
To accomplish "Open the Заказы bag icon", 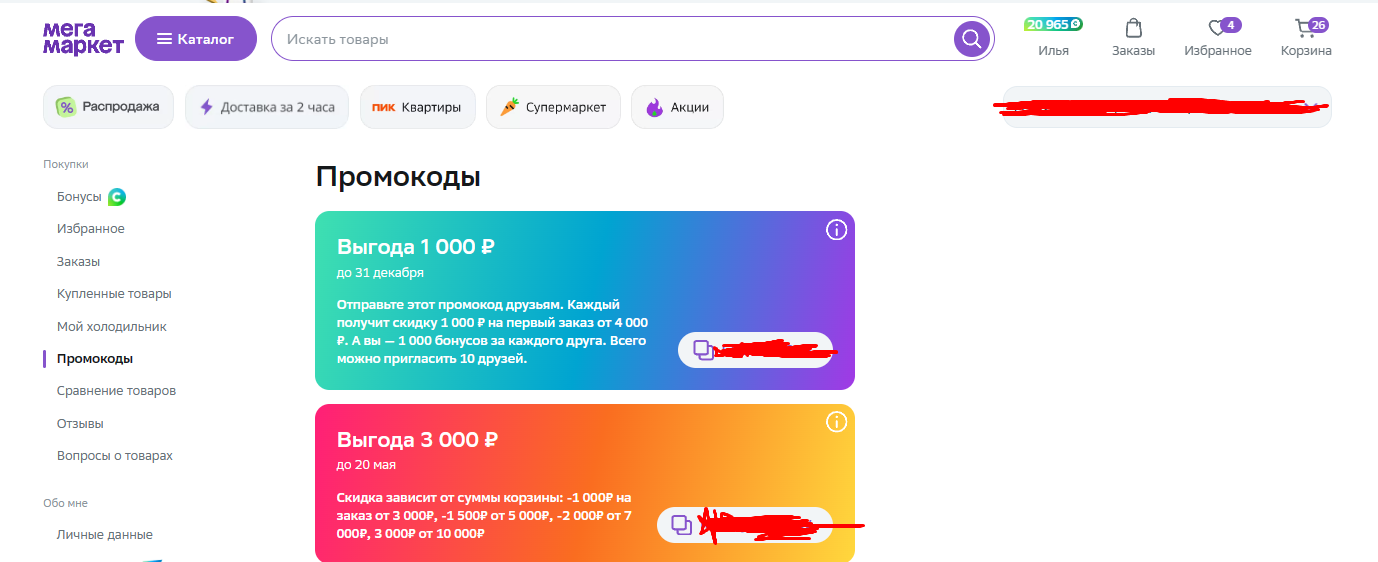I will pos(1133,28).
